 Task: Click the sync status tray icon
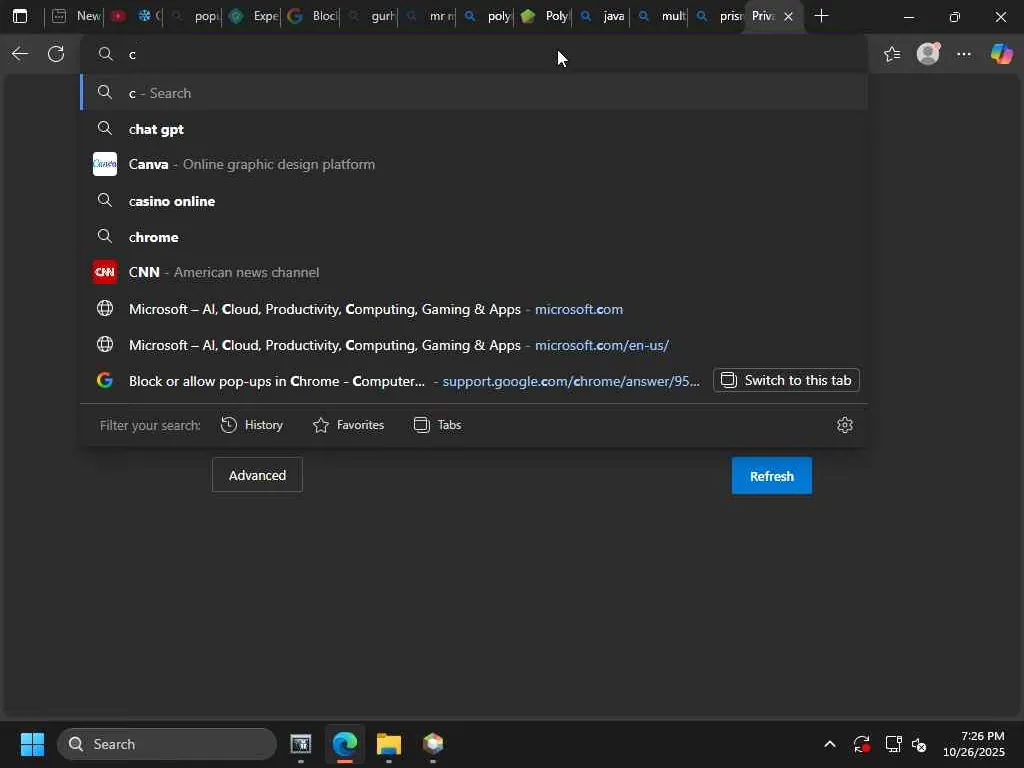[861, 744]
